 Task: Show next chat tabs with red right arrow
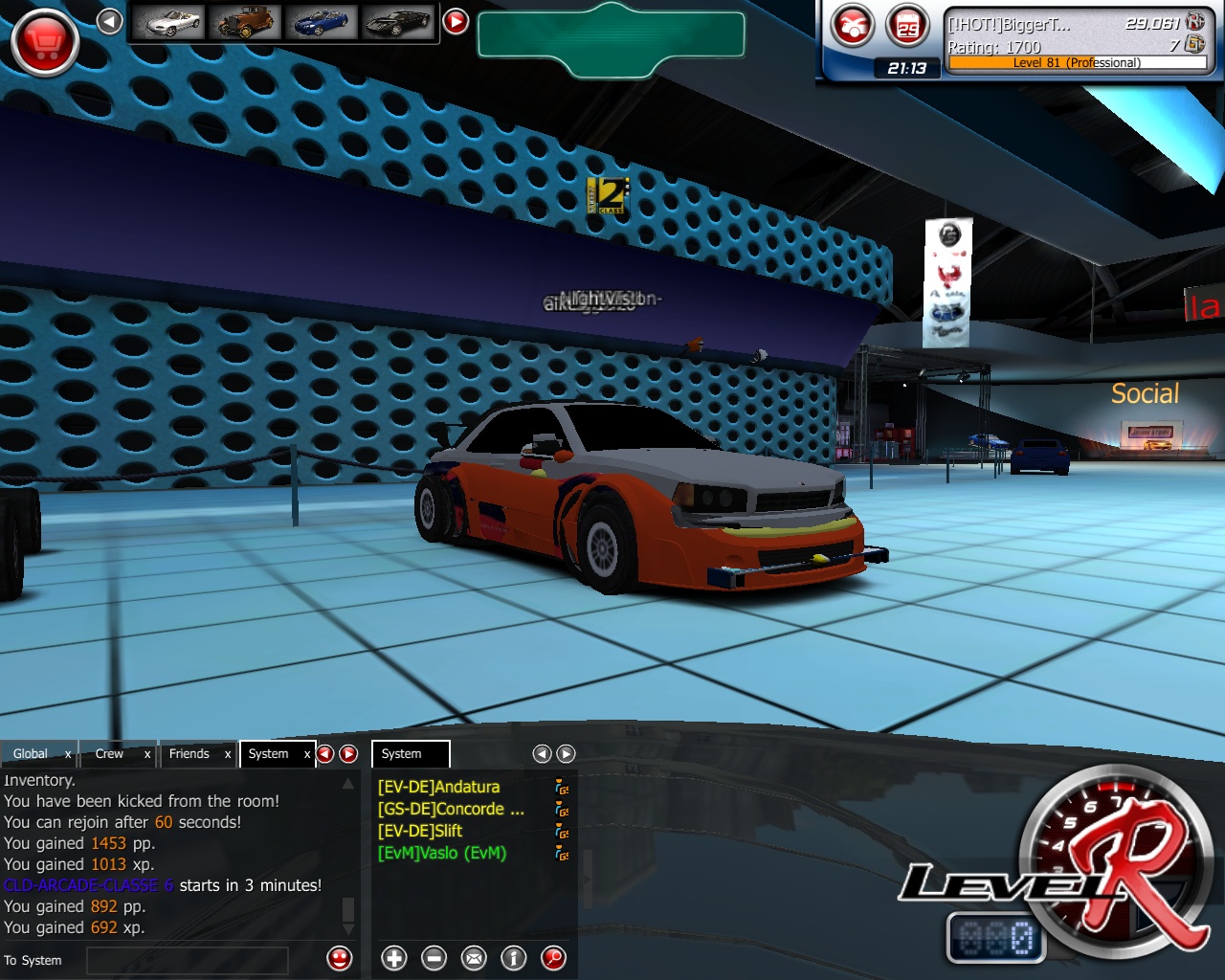tap(349, 754)
